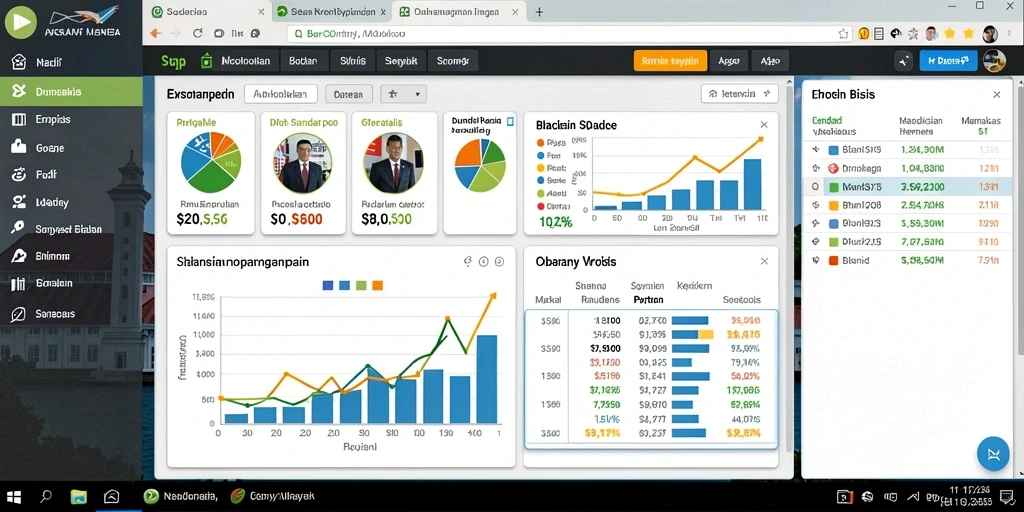Screen dimensions: 1024x512
Task: Click the green play logo icon
Action: (20, 22)
